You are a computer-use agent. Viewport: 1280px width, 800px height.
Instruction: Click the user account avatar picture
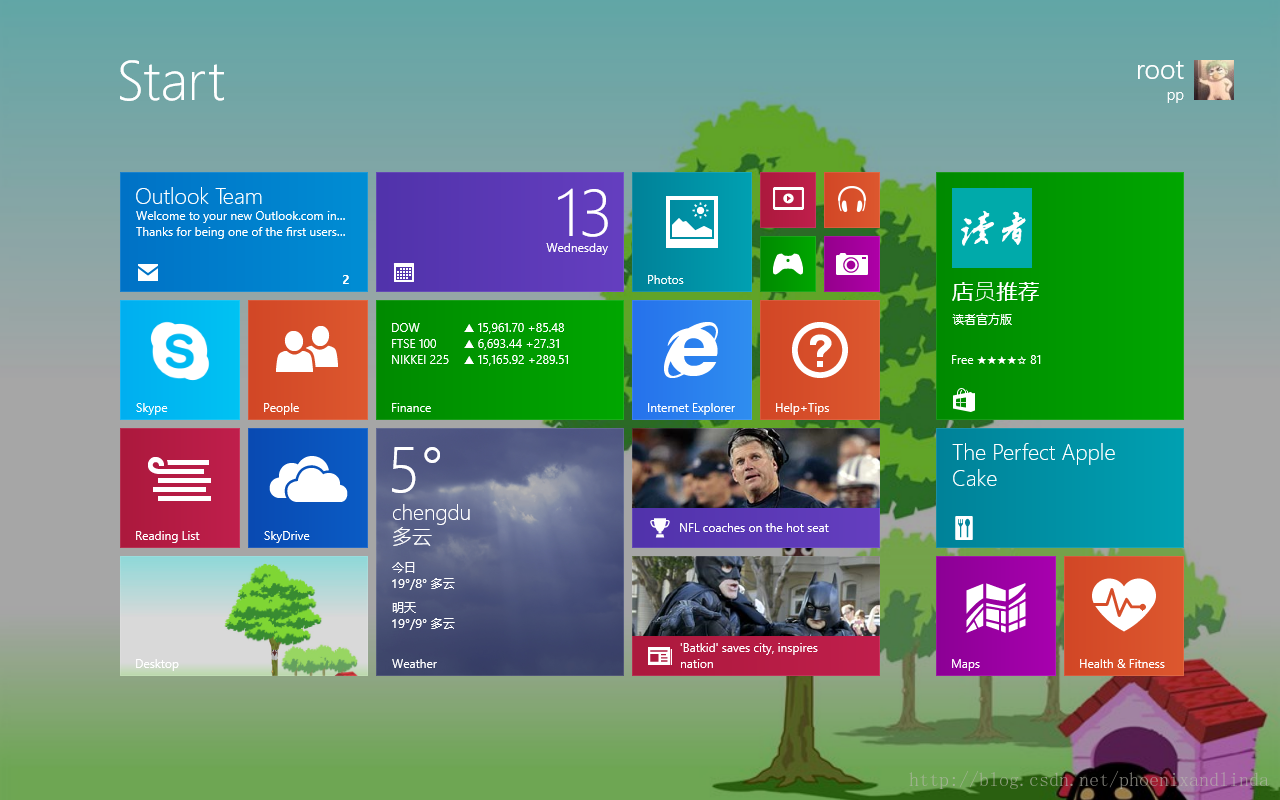pos(1214,80)
